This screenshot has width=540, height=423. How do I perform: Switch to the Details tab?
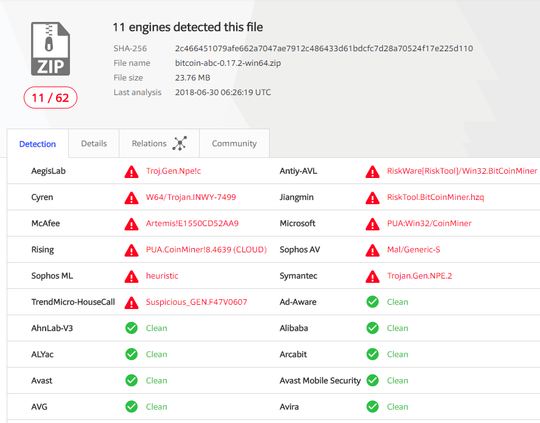click(x=94, y=143)
